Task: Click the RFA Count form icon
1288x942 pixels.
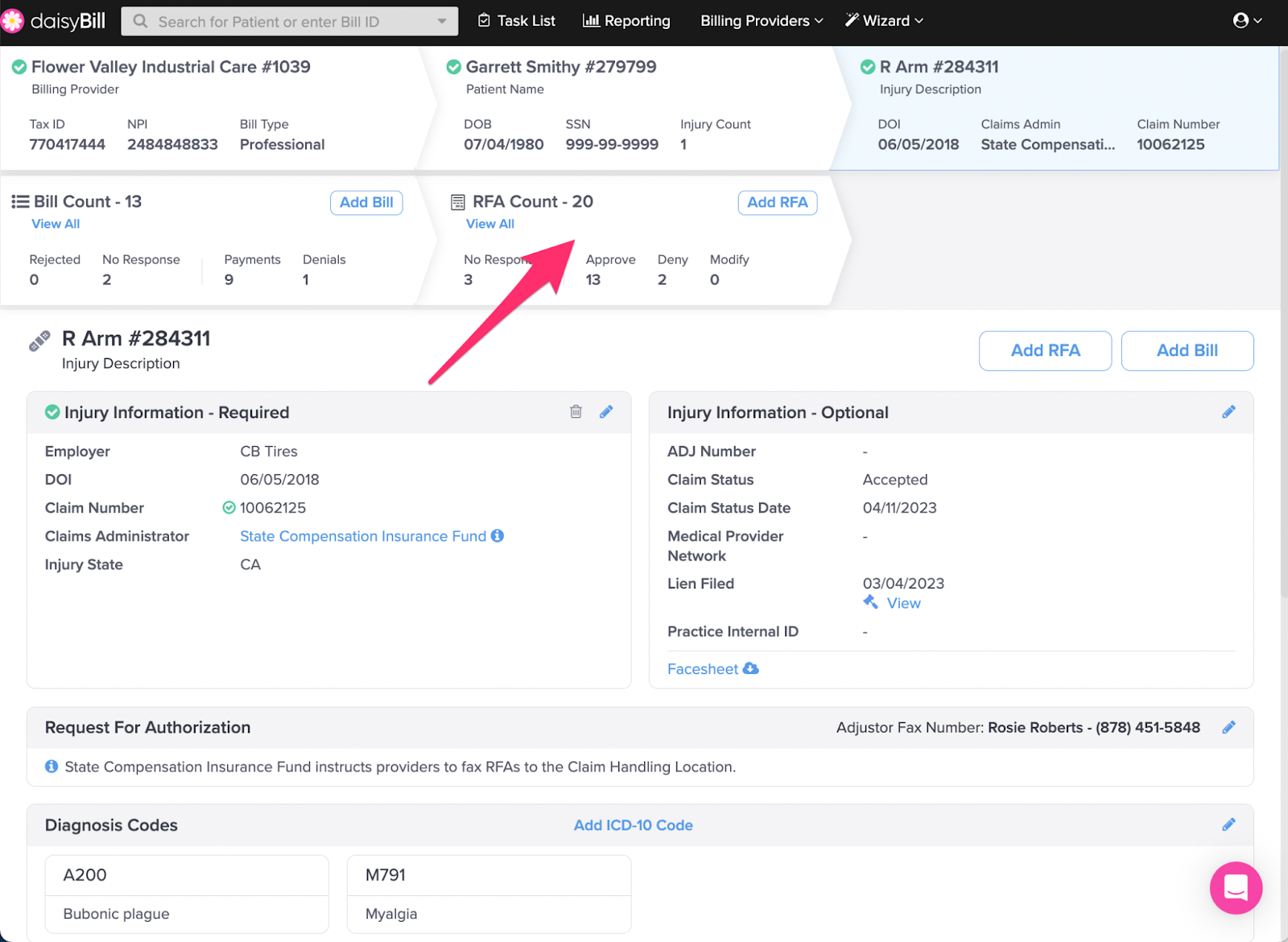Action: (457, 201)
